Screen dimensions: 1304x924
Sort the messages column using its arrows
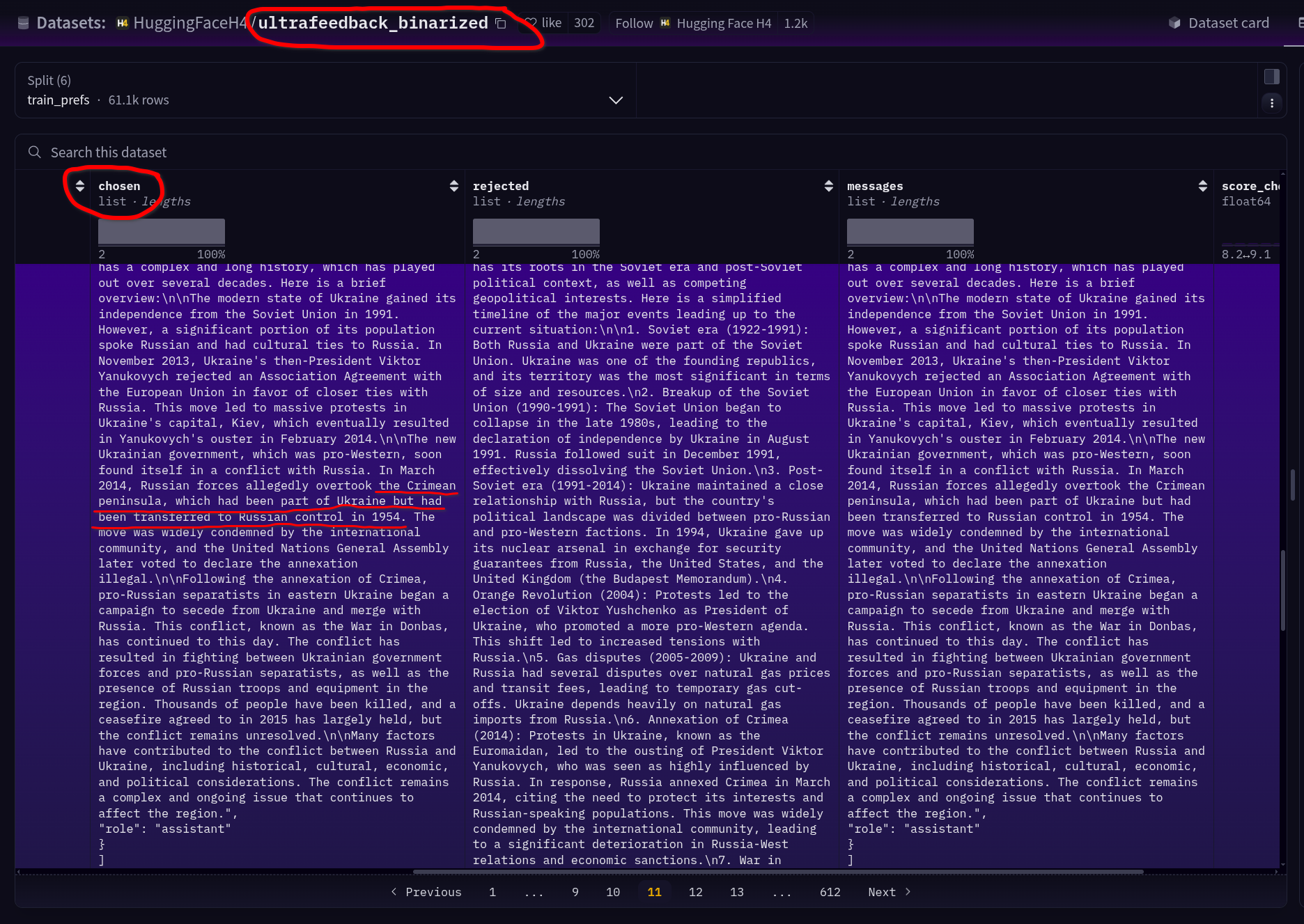point(1203,186)
